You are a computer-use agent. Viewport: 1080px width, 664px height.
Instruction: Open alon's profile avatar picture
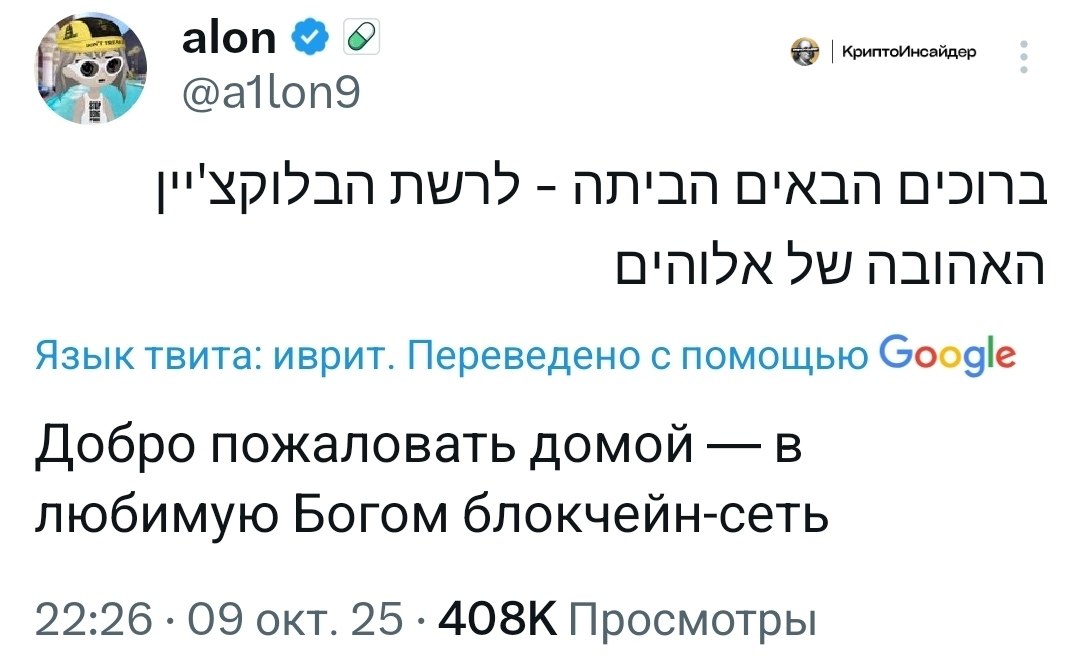pyautogui.click(x=94, y=71)
